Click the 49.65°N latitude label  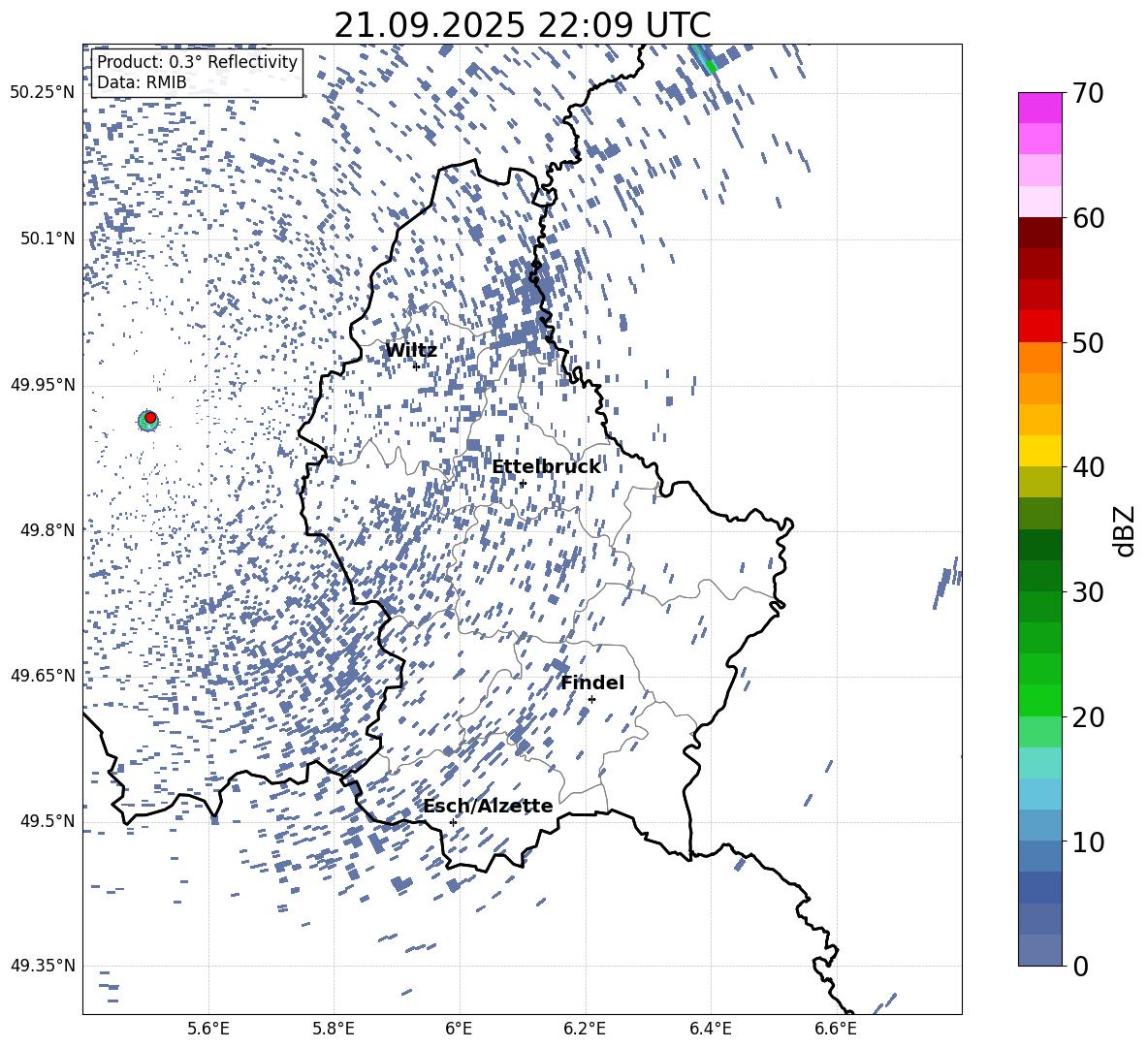click(x=43, y=675)
